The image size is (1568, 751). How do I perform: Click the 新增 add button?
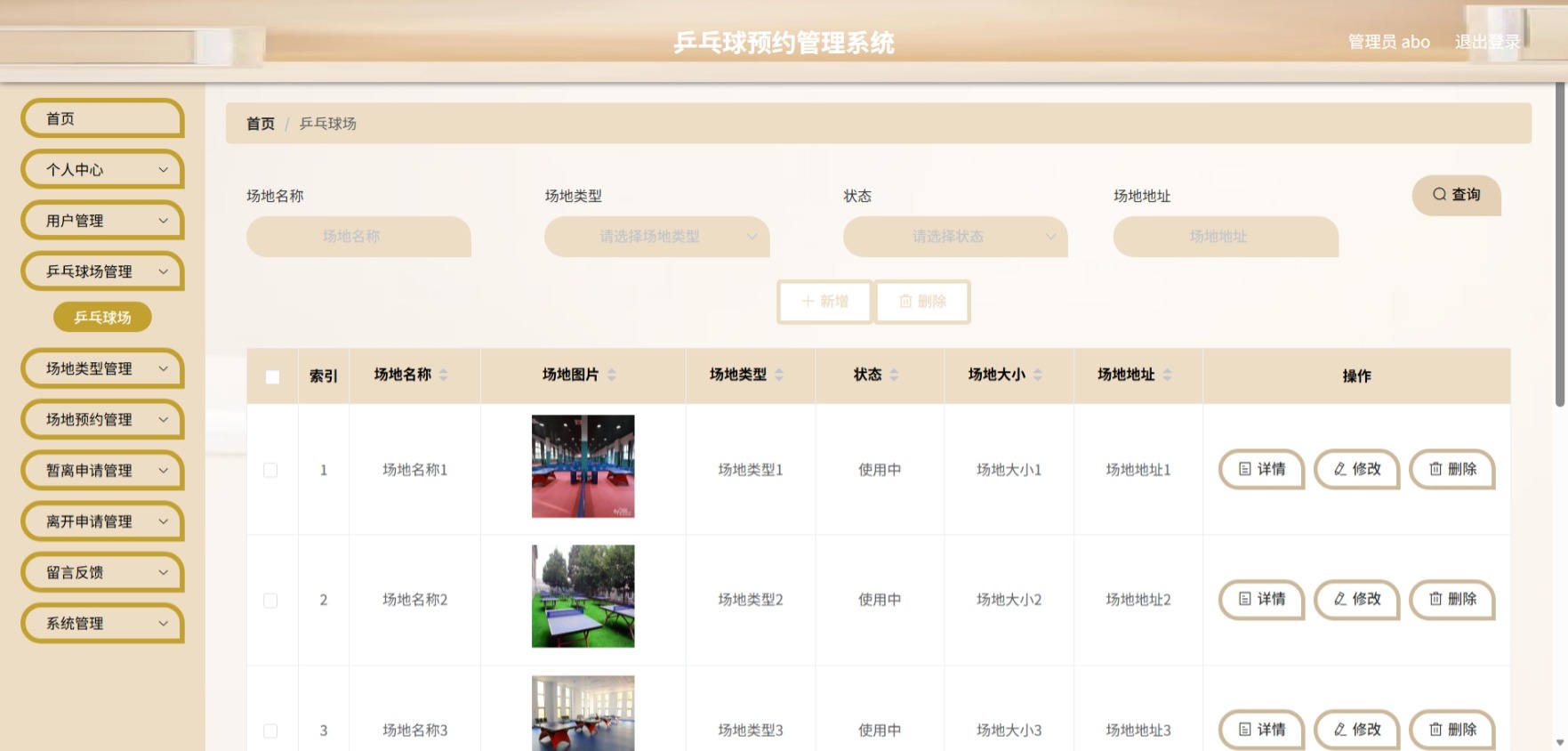824,302
